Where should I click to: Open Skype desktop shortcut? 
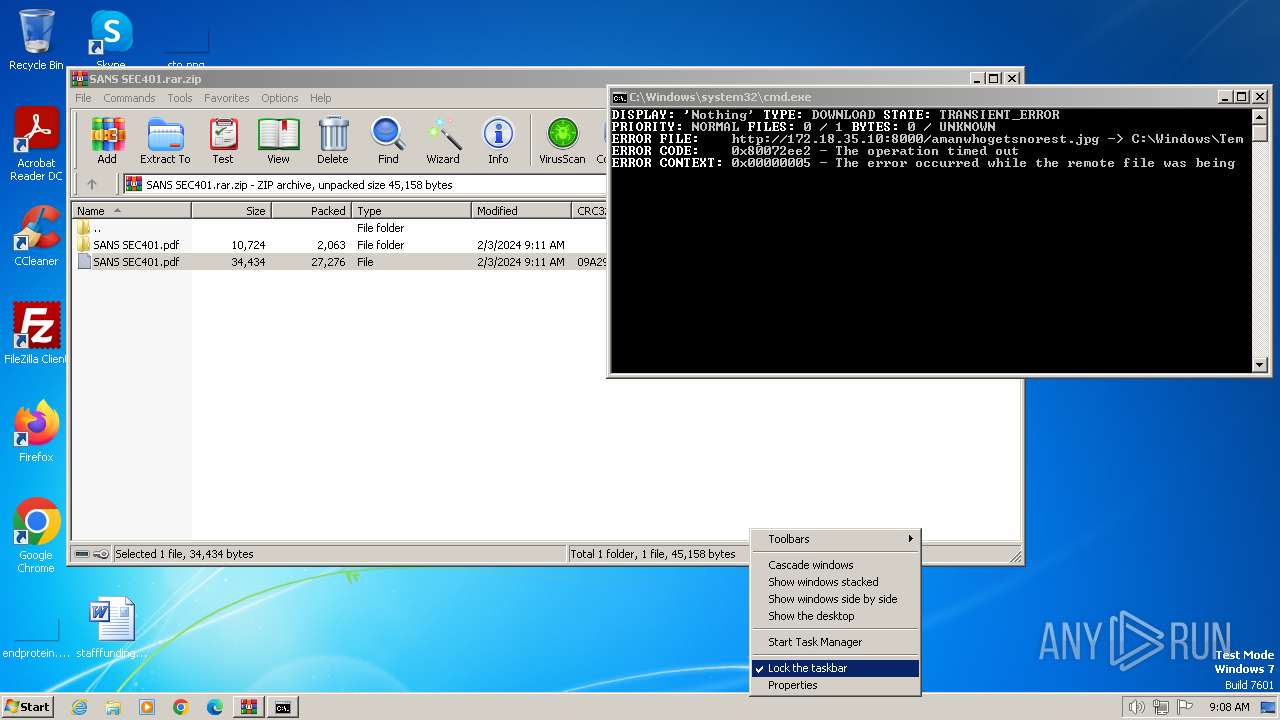point(111,40)
